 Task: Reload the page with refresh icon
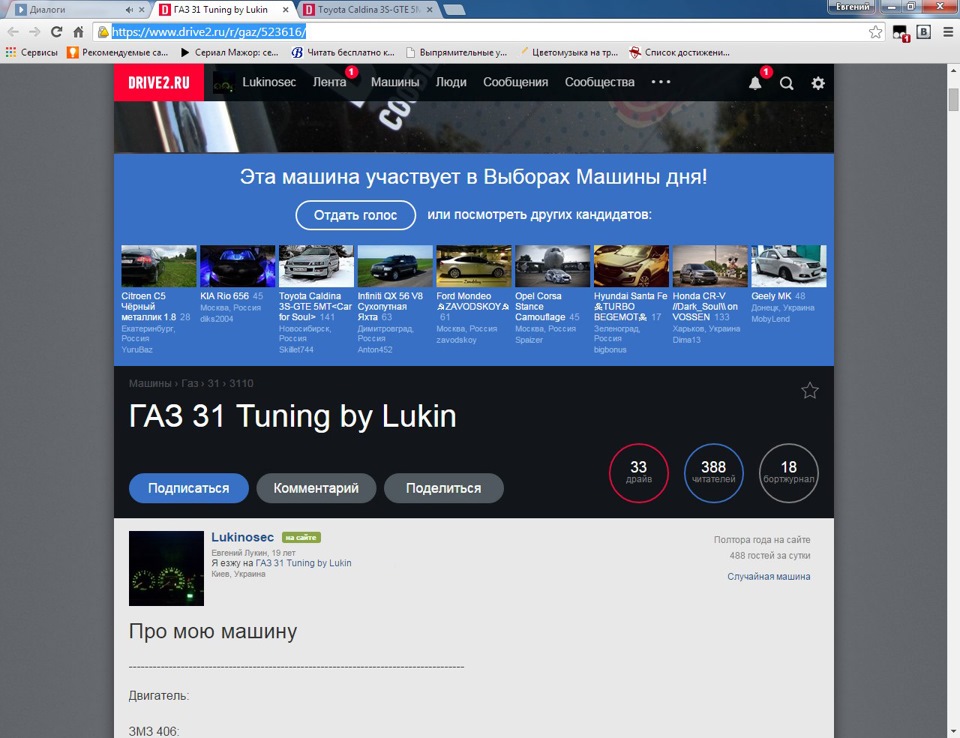tap(56, 32)
